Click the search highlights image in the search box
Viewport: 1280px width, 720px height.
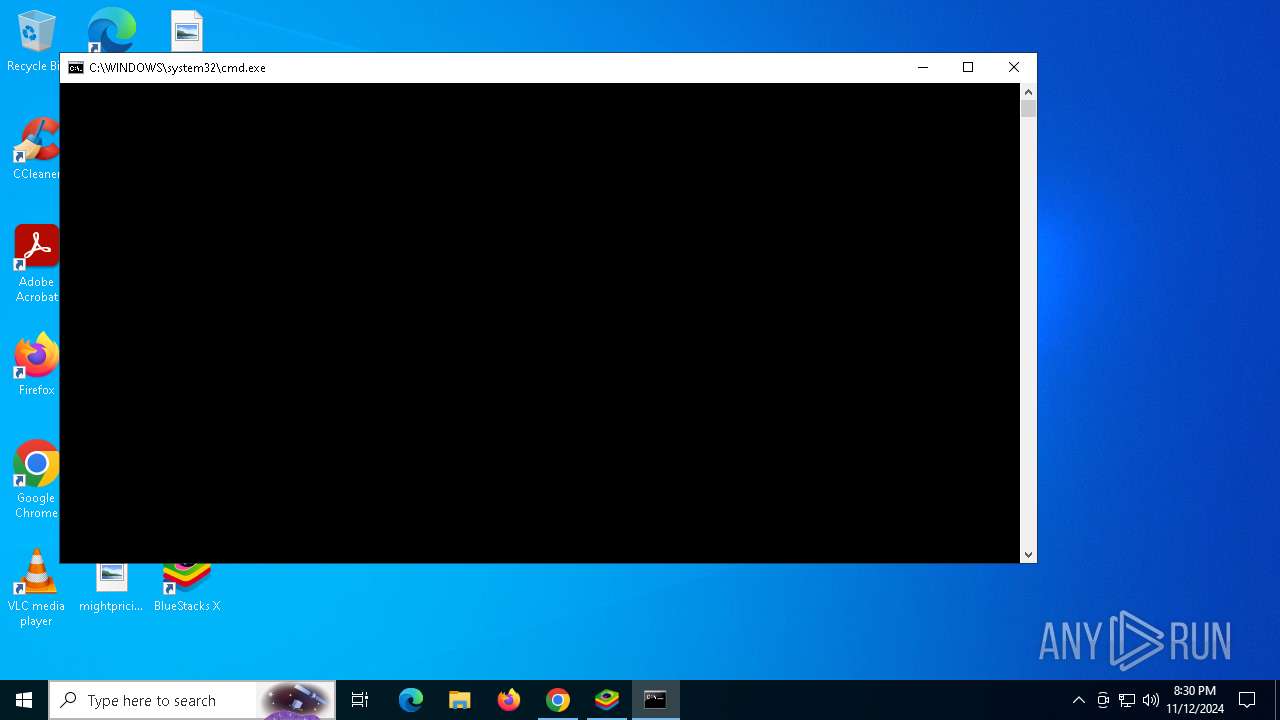pyautogui.click(x=294, y=700)
